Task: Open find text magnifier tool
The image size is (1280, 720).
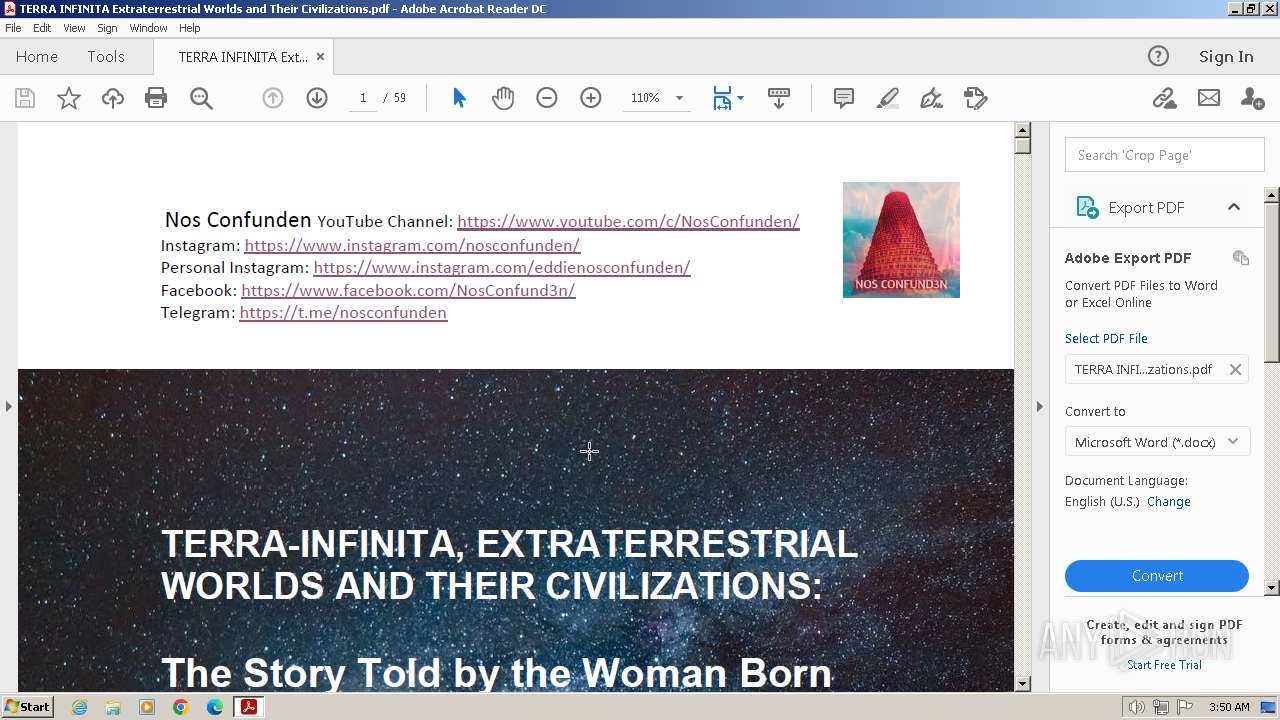Action: 201,98
